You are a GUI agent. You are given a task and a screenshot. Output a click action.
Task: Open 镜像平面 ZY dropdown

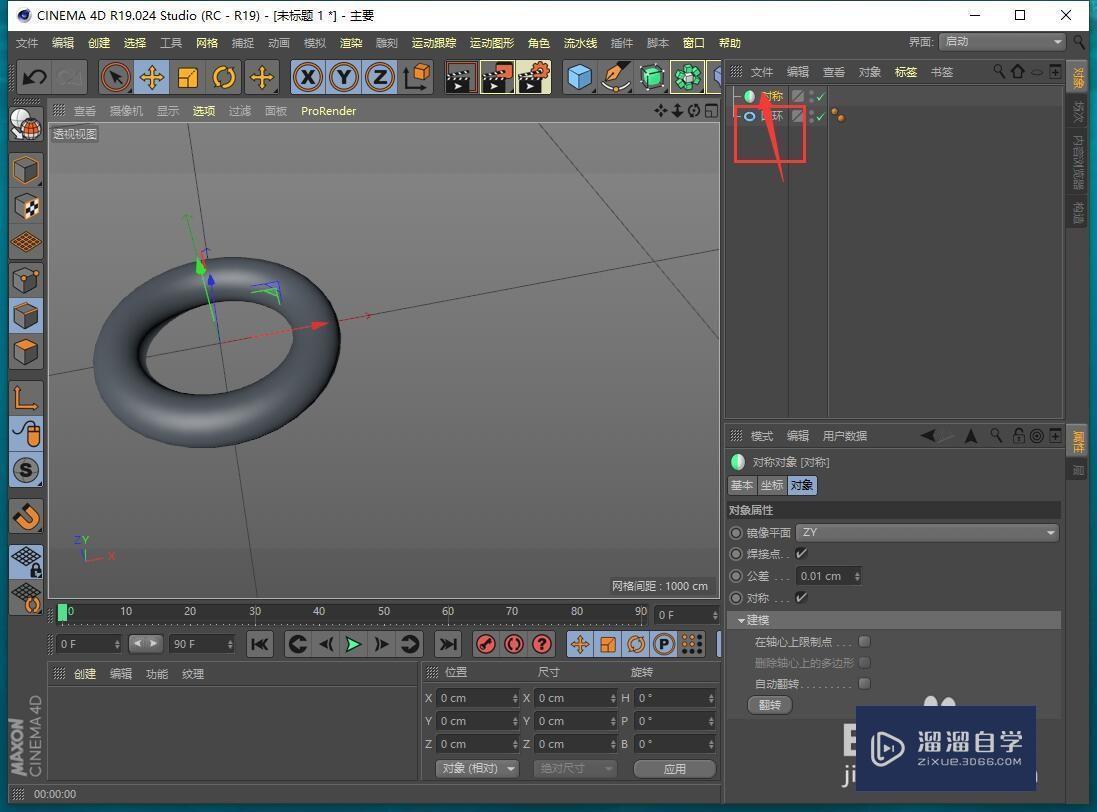(927, 532)
